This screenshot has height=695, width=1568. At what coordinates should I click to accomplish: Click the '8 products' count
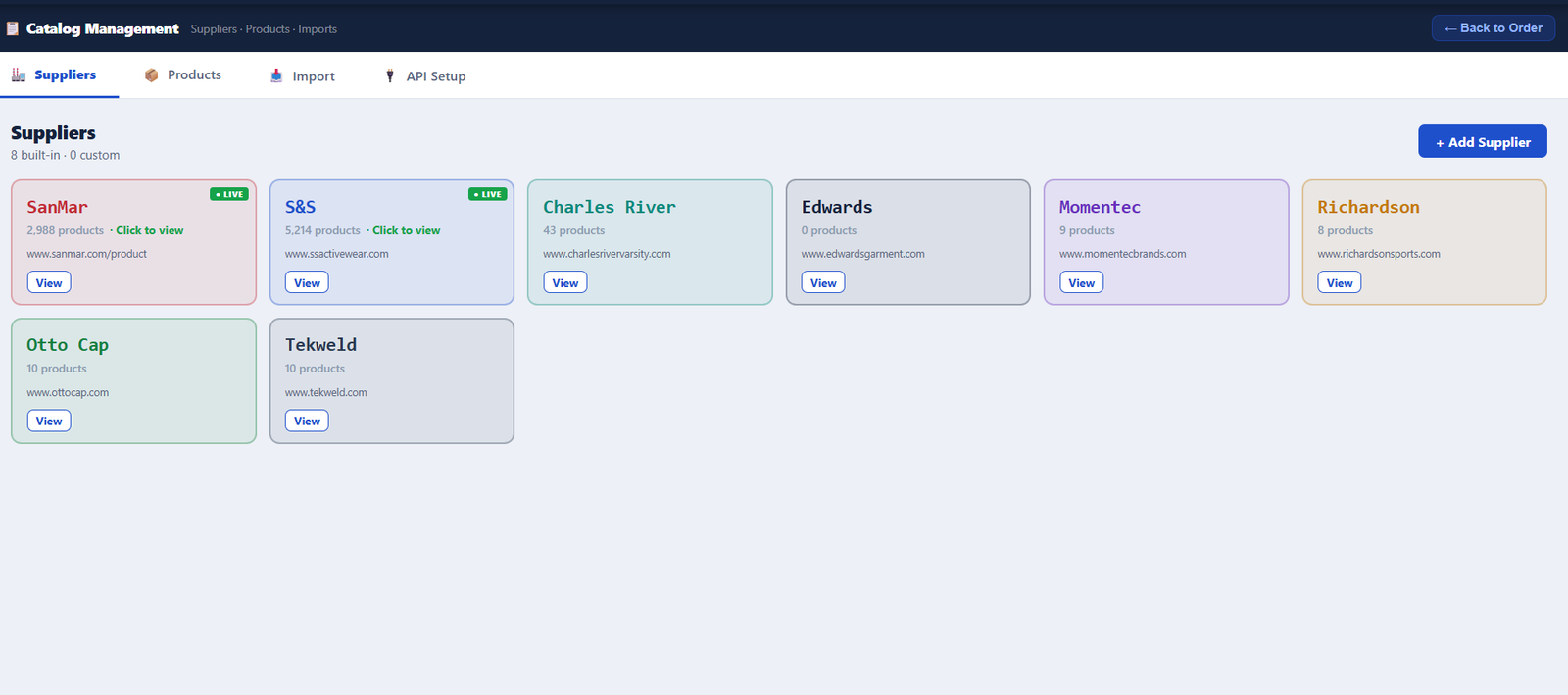point(1345,230)
